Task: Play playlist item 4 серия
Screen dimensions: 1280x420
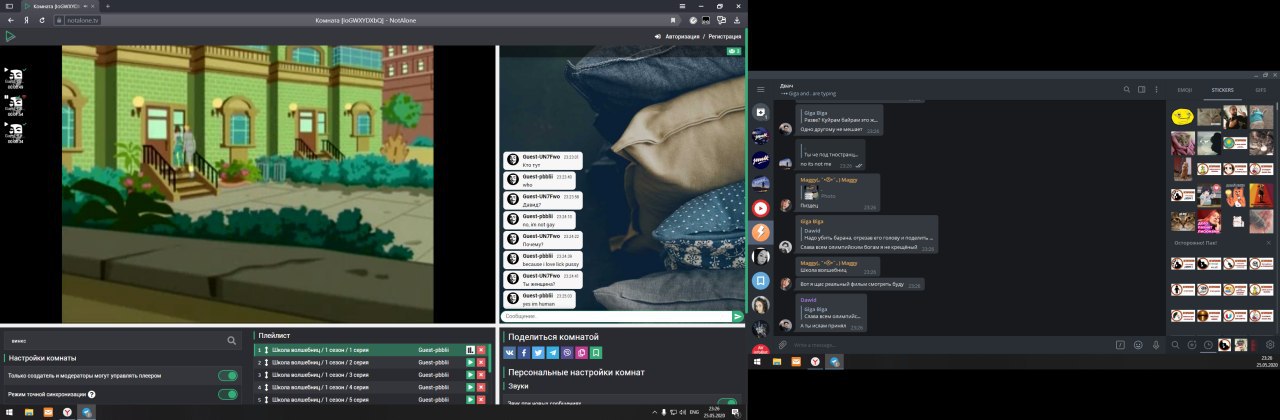Action: pos(470,386)
